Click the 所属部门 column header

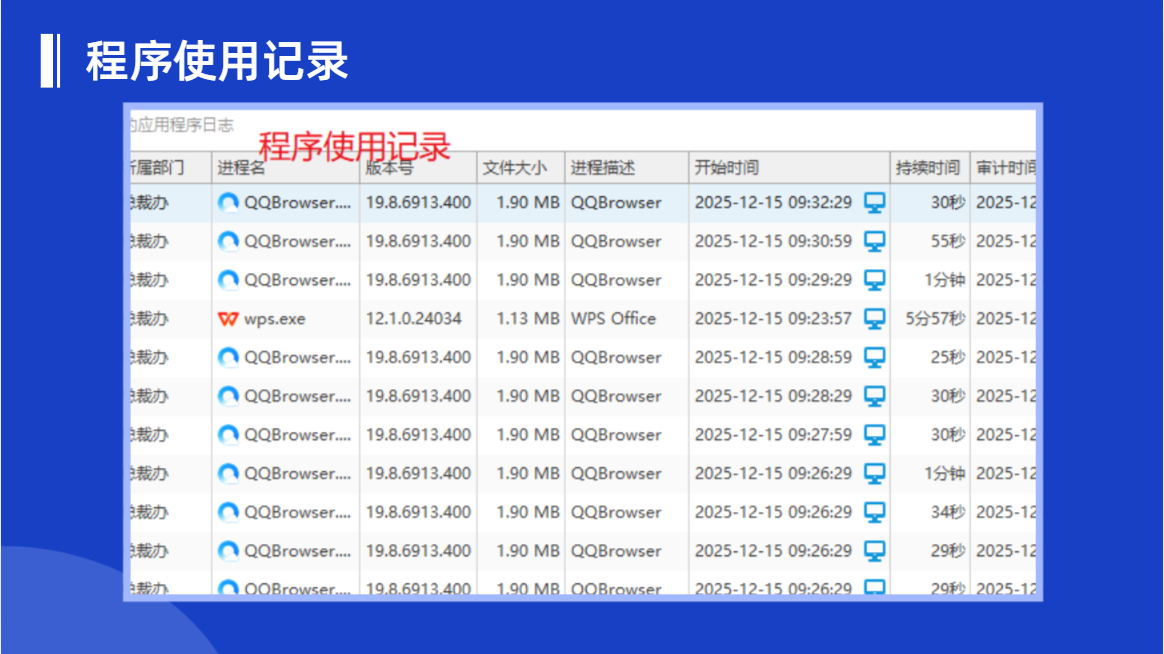coord(171,168)
